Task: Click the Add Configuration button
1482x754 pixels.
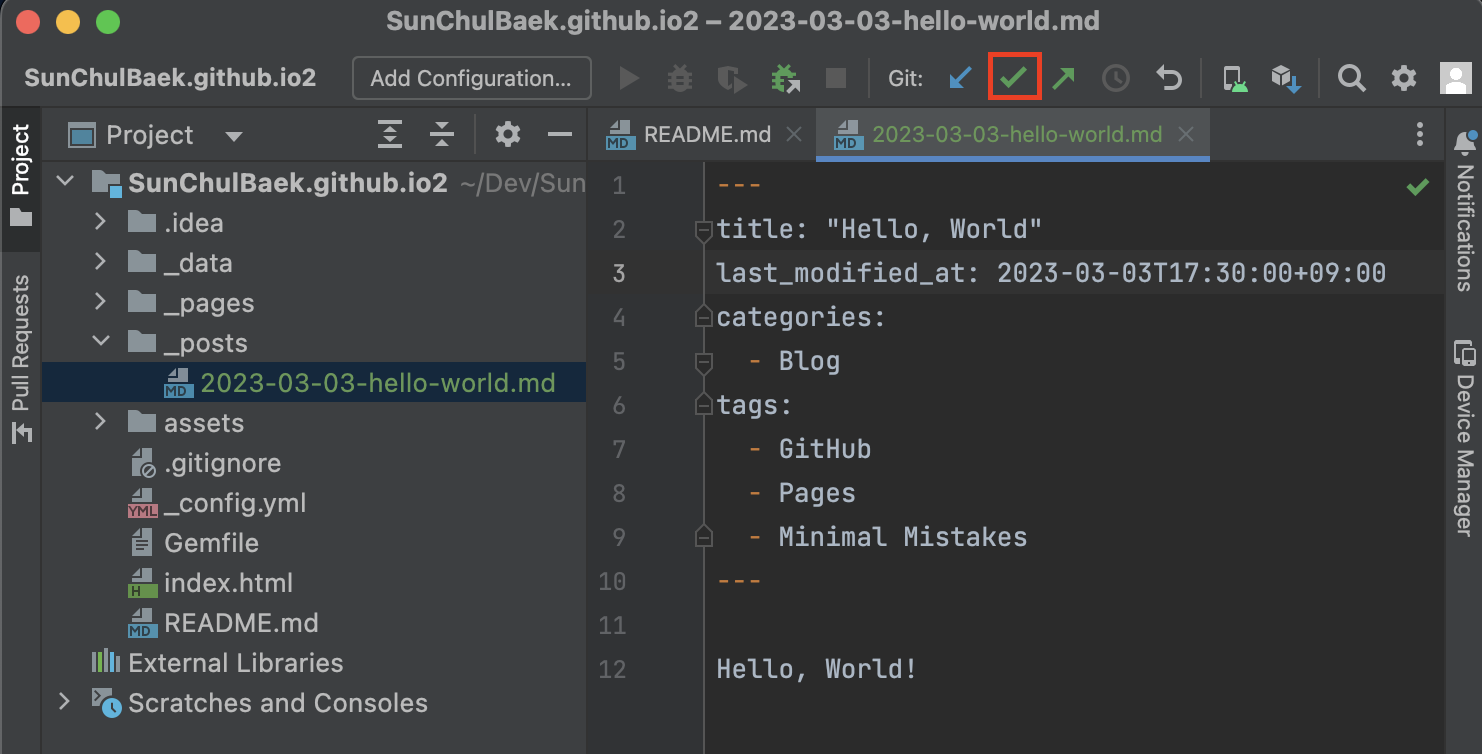Action: coord(471,78)
